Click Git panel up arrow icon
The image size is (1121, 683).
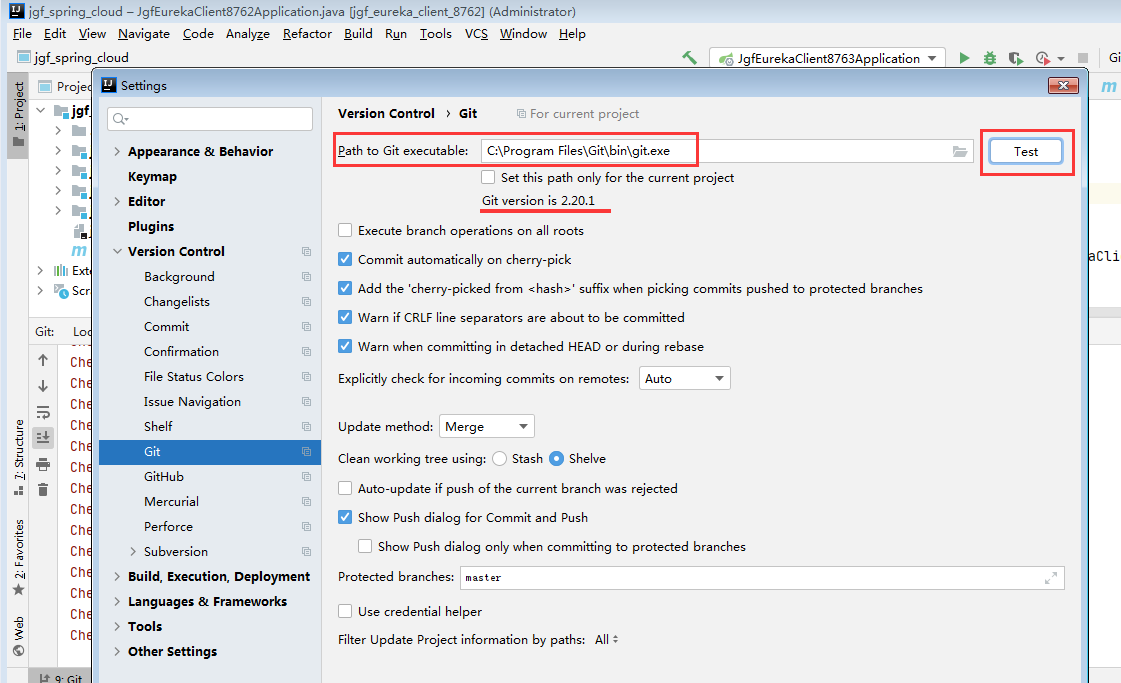pos(43,360)
